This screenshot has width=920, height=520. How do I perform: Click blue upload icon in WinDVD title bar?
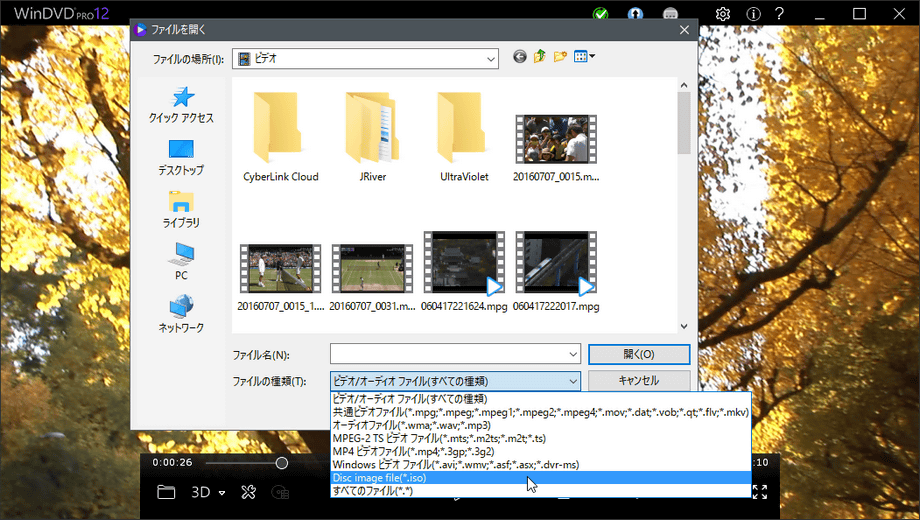click(635, 13)
